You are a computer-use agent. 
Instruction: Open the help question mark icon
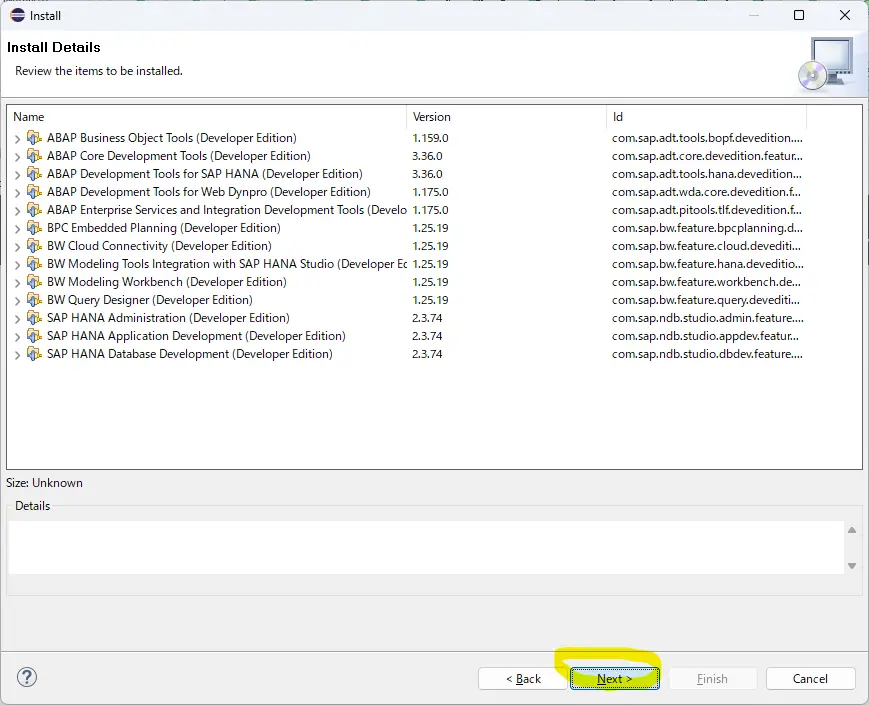tap(27, 677)
